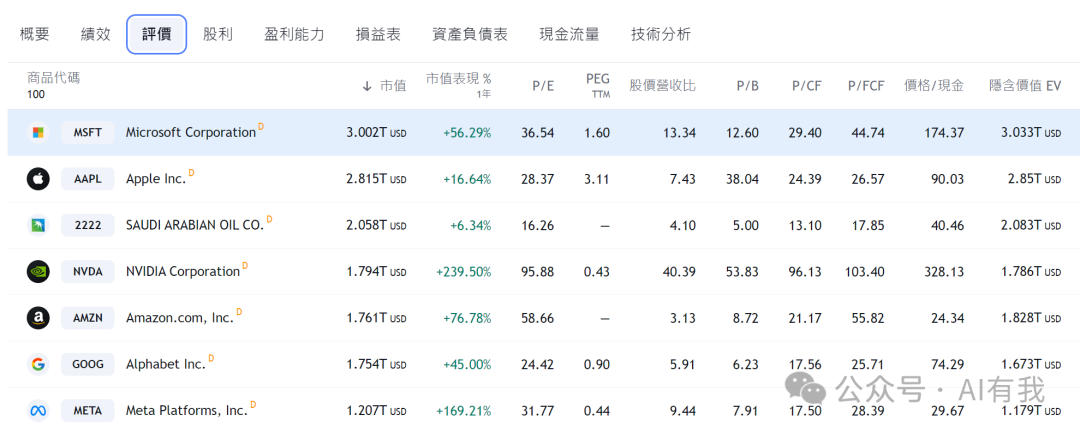This screenshot has width=1080, height=433.
Task: Sort by 市值表現 % column header
Action: (458, 79)
